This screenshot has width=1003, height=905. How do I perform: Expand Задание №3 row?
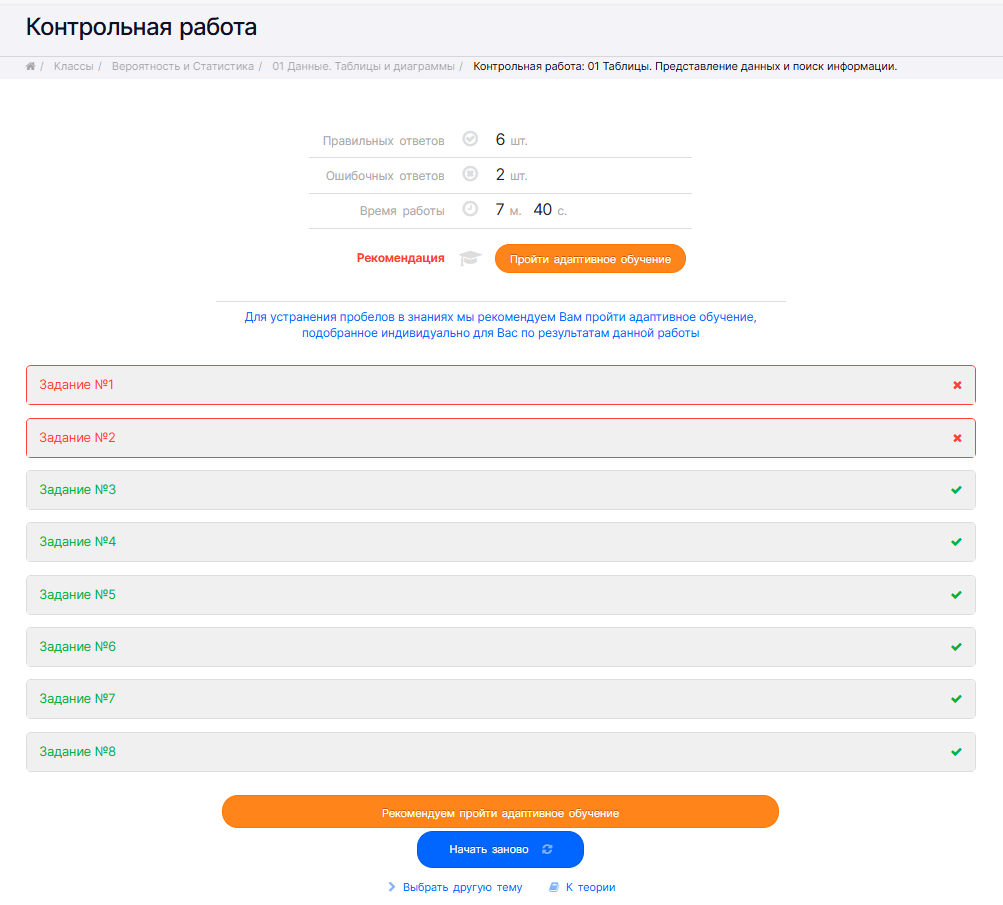coord(500,490)
